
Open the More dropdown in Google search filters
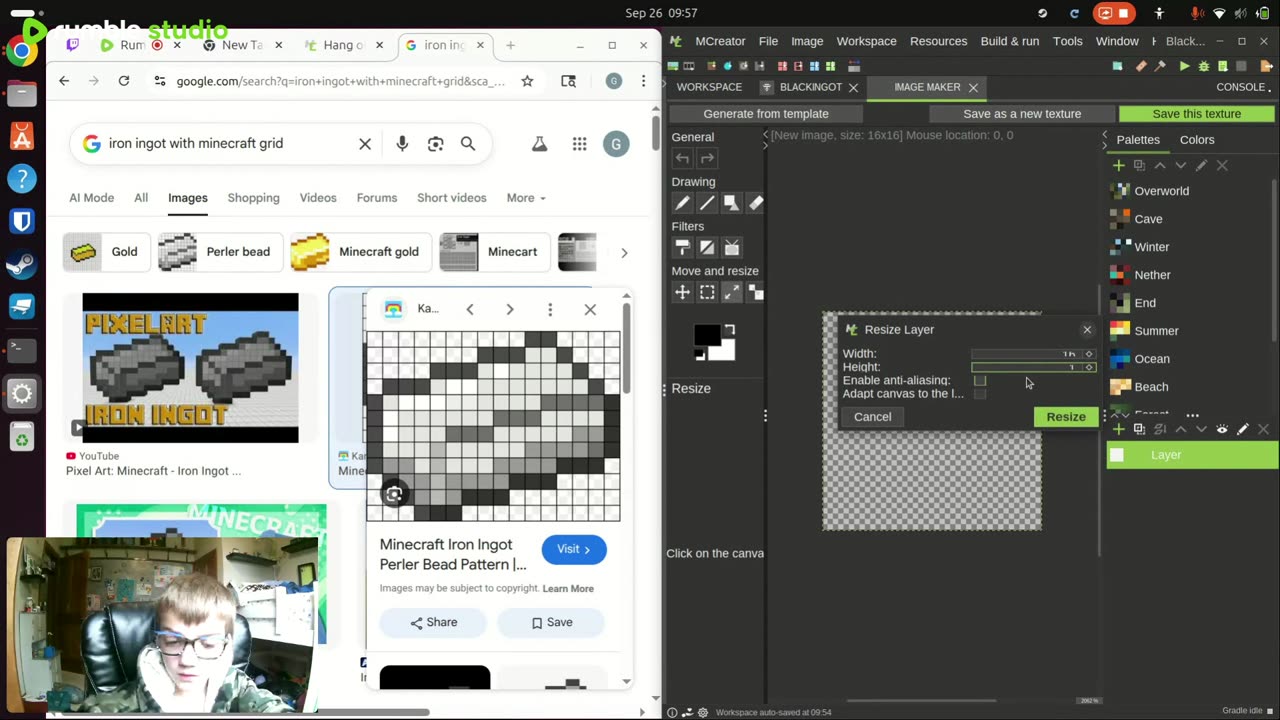point(526,198)
